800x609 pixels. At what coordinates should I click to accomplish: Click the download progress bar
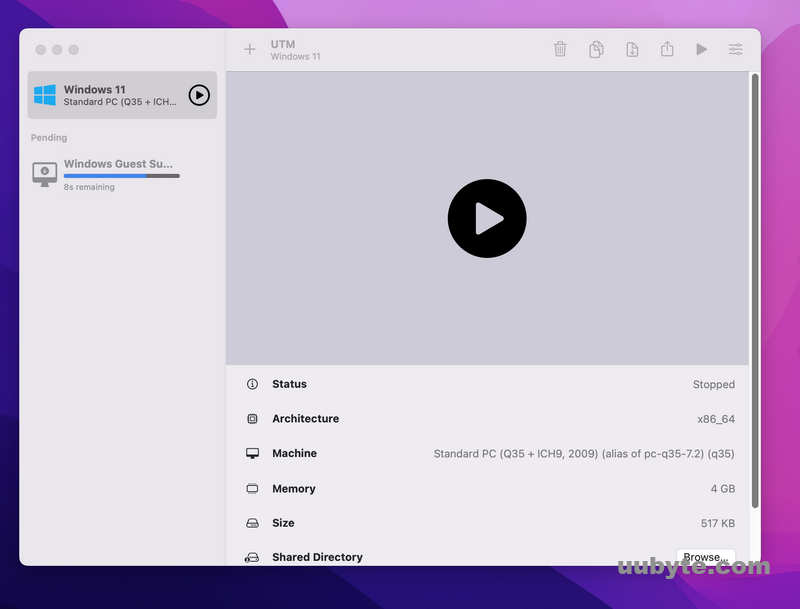[x=121, y=176]
